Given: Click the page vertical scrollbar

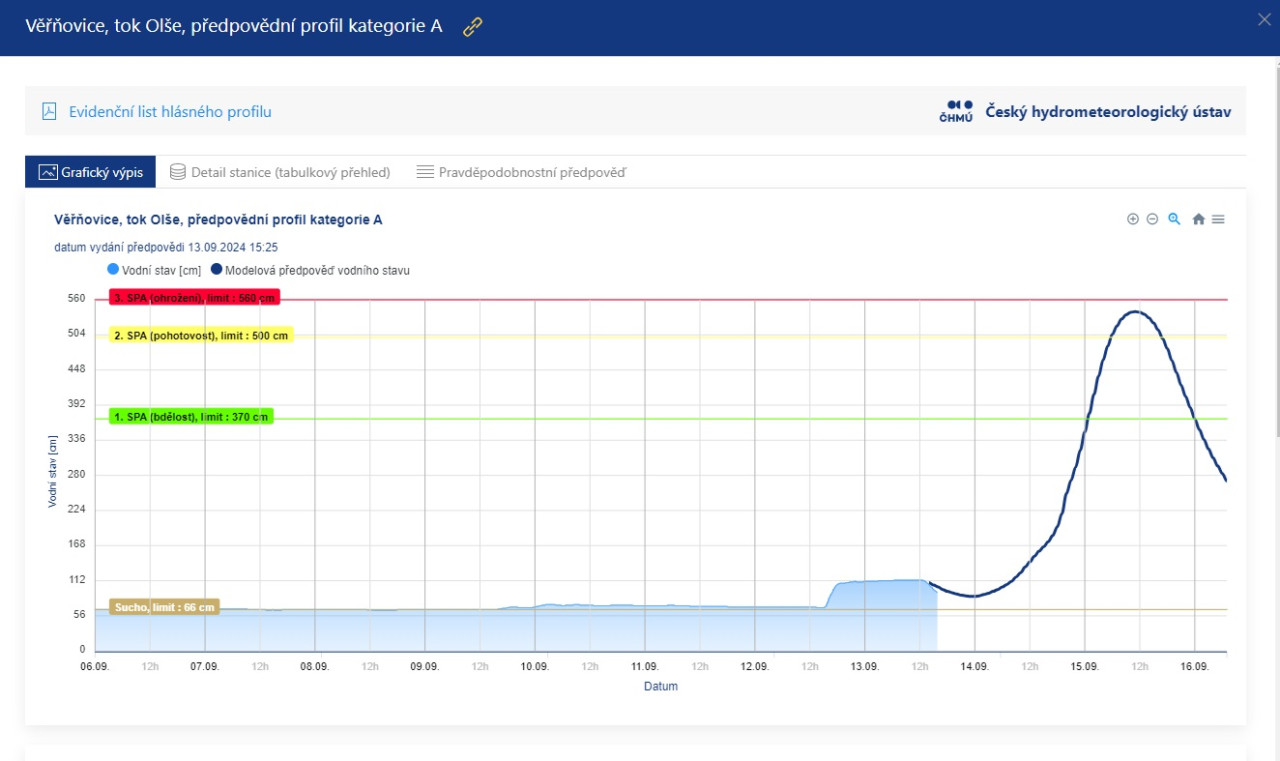Looking at the screenshot, I should coord(1277,250).
